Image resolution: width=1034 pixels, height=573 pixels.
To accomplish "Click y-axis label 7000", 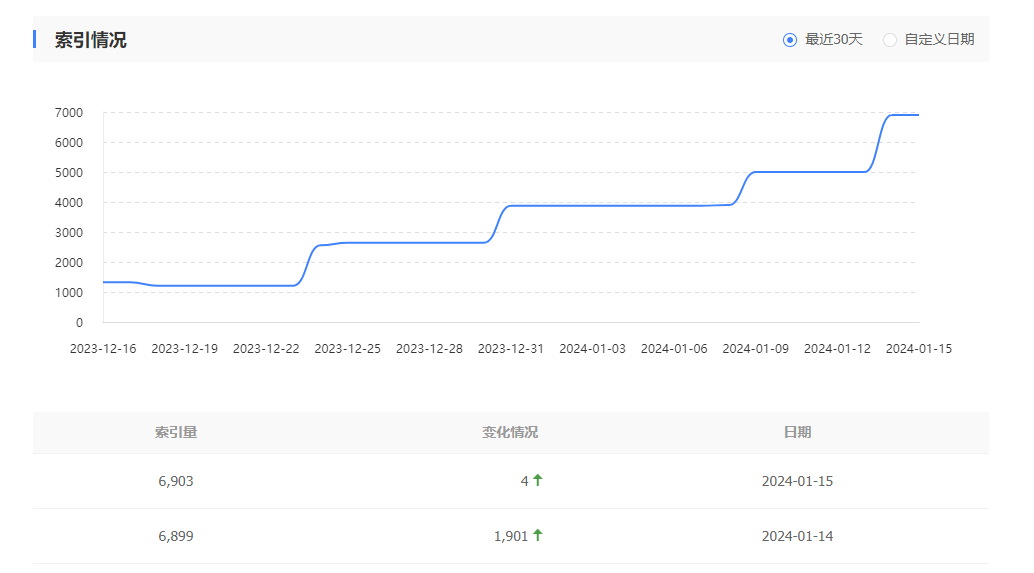I will 69,113.
